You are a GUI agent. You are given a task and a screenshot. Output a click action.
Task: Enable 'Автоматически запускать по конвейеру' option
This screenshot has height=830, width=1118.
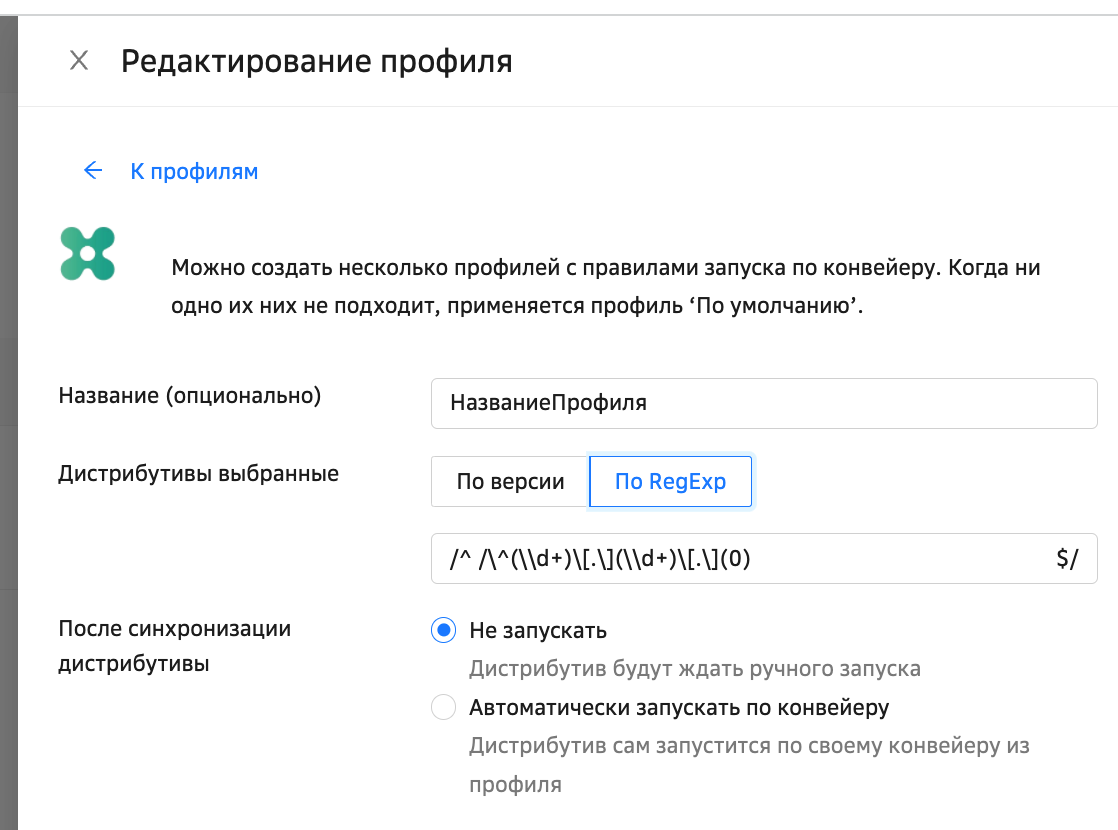pyautogui.click(x=443, y=708)
